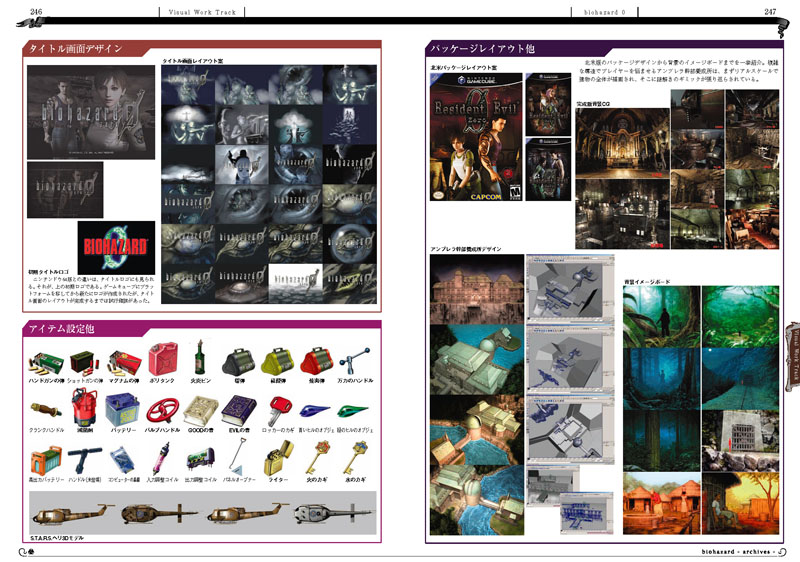Open the mansion facade design image

477,289
